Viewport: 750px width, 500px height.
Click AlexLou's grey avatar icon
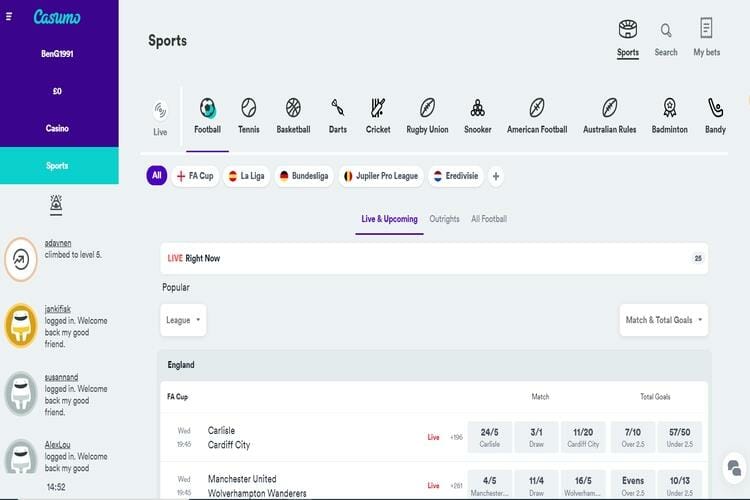(21, 457)
